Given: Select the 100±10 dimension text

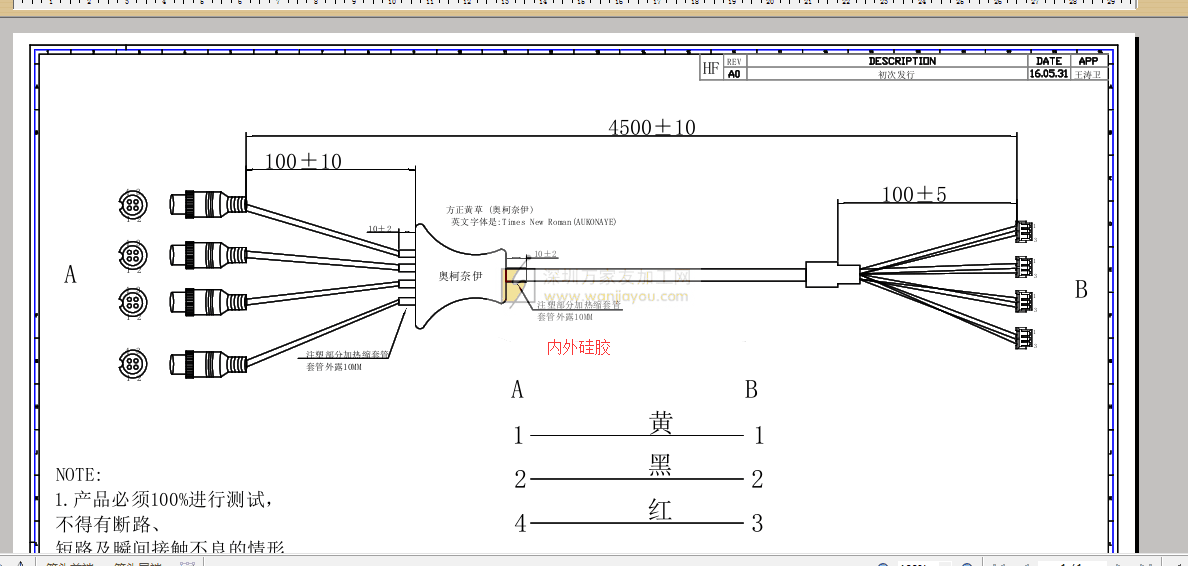Looking at the screenshot, I should (x=303, y=161).
